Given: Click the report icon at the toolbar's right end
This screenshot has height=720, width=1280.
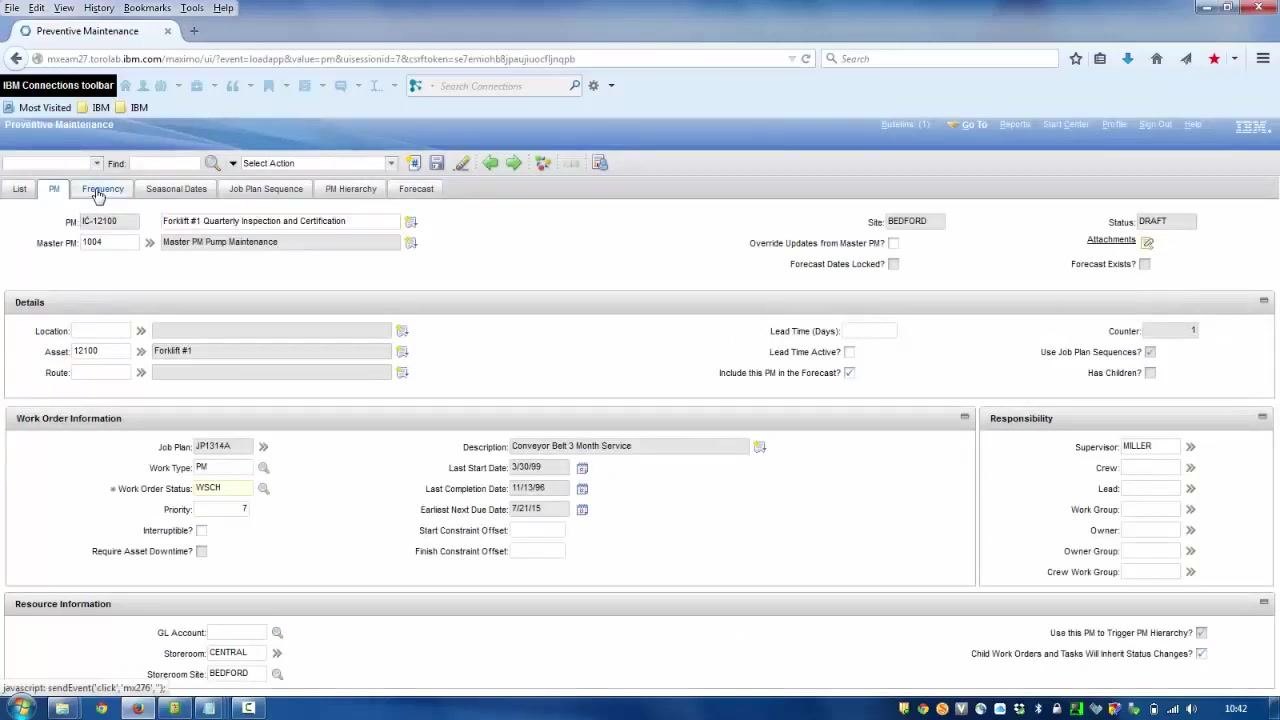Looking at the screenshot, I should pos(600,163).
